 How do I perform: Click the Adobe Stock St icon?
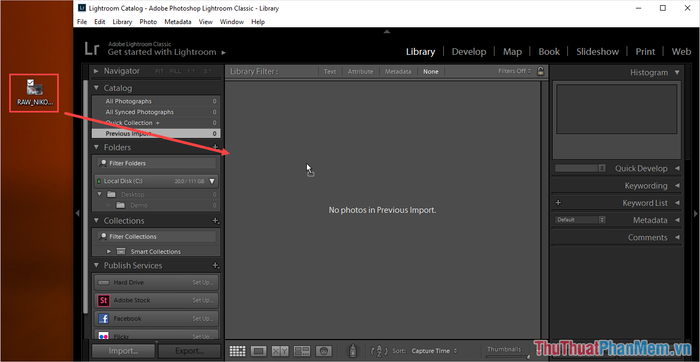point(103,300)
